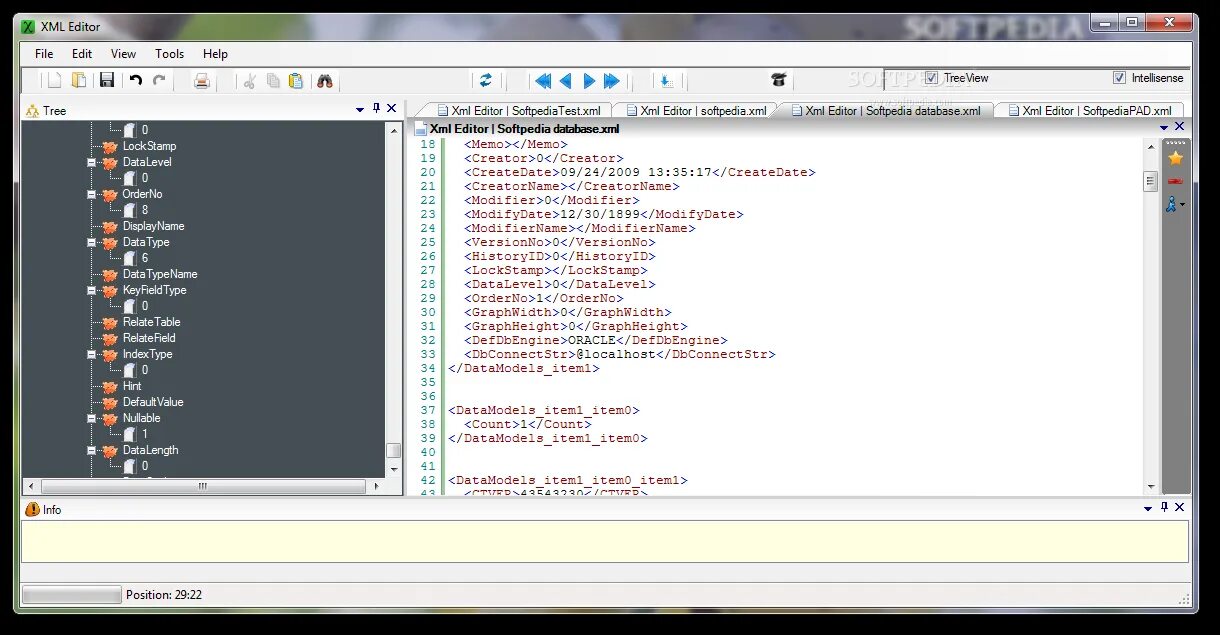
Task: Pin the Tree panel
Action: 376,108
